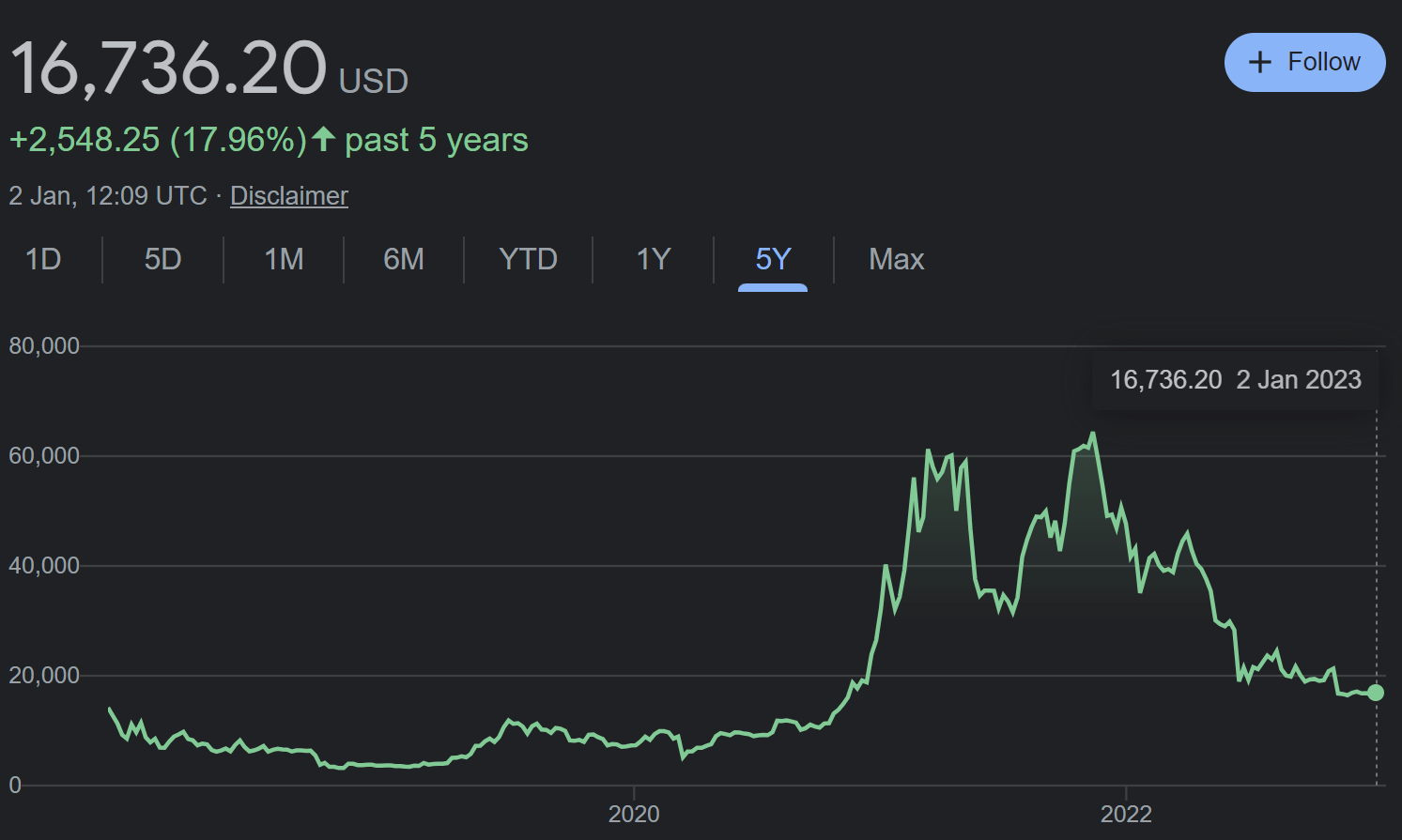Click the 2022 x-axis label
This screenshot has height=840, width=1402.
pos(1126,814)
